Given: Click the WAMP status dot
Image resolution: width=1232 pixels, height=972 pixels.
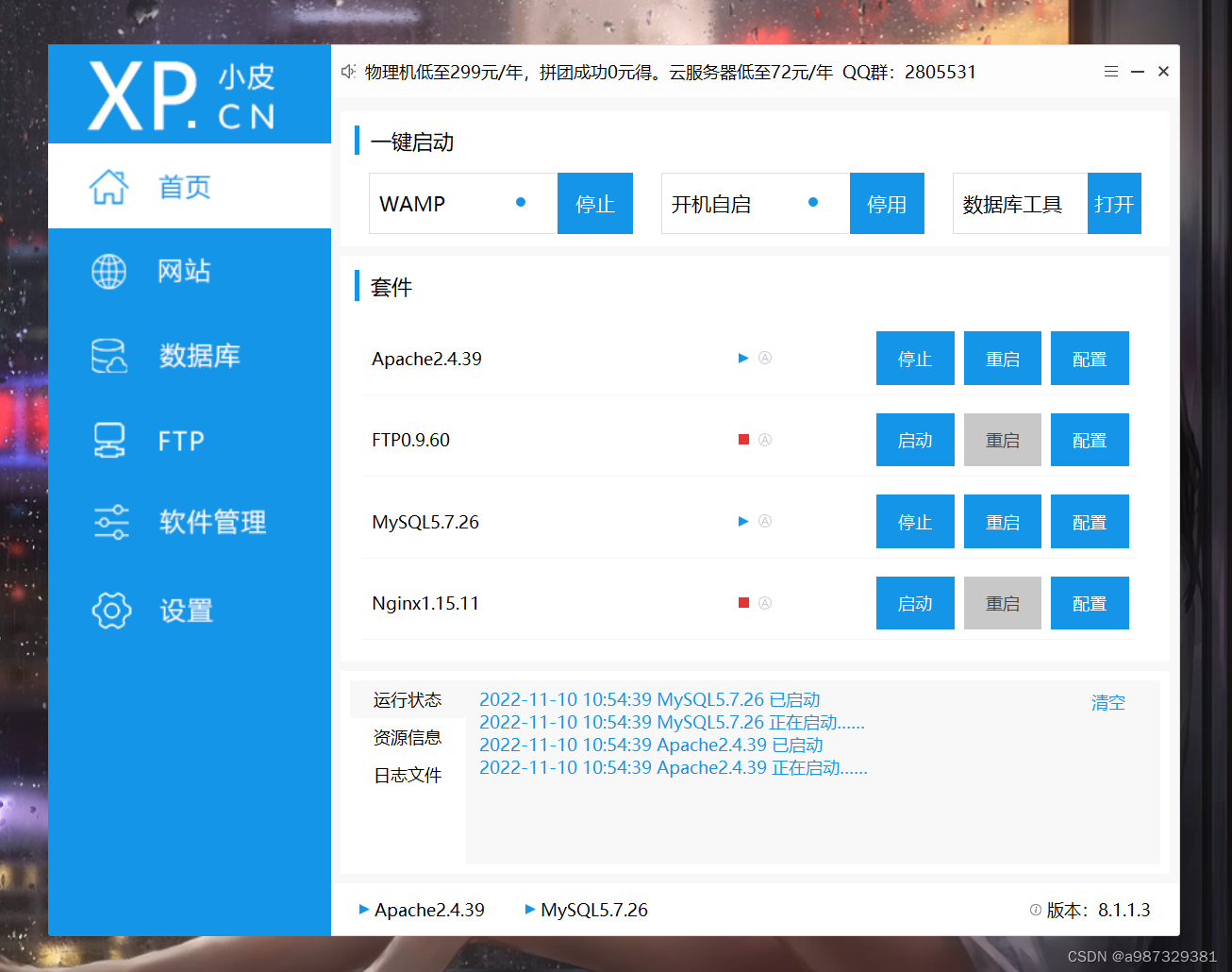Looking at the screenshot, I should click(521, 202).
